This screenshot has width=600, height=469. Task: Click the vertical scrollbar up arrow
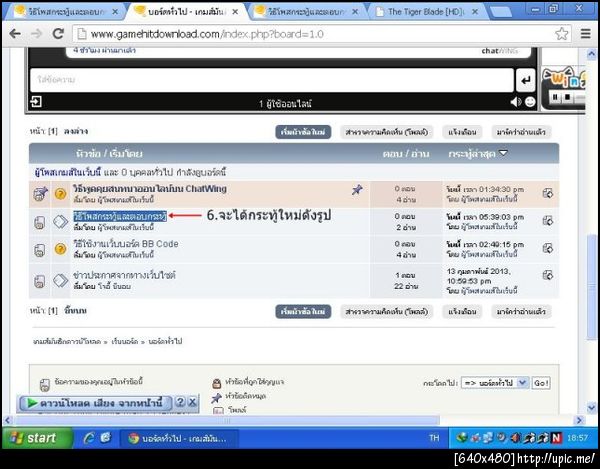(592, 54)
